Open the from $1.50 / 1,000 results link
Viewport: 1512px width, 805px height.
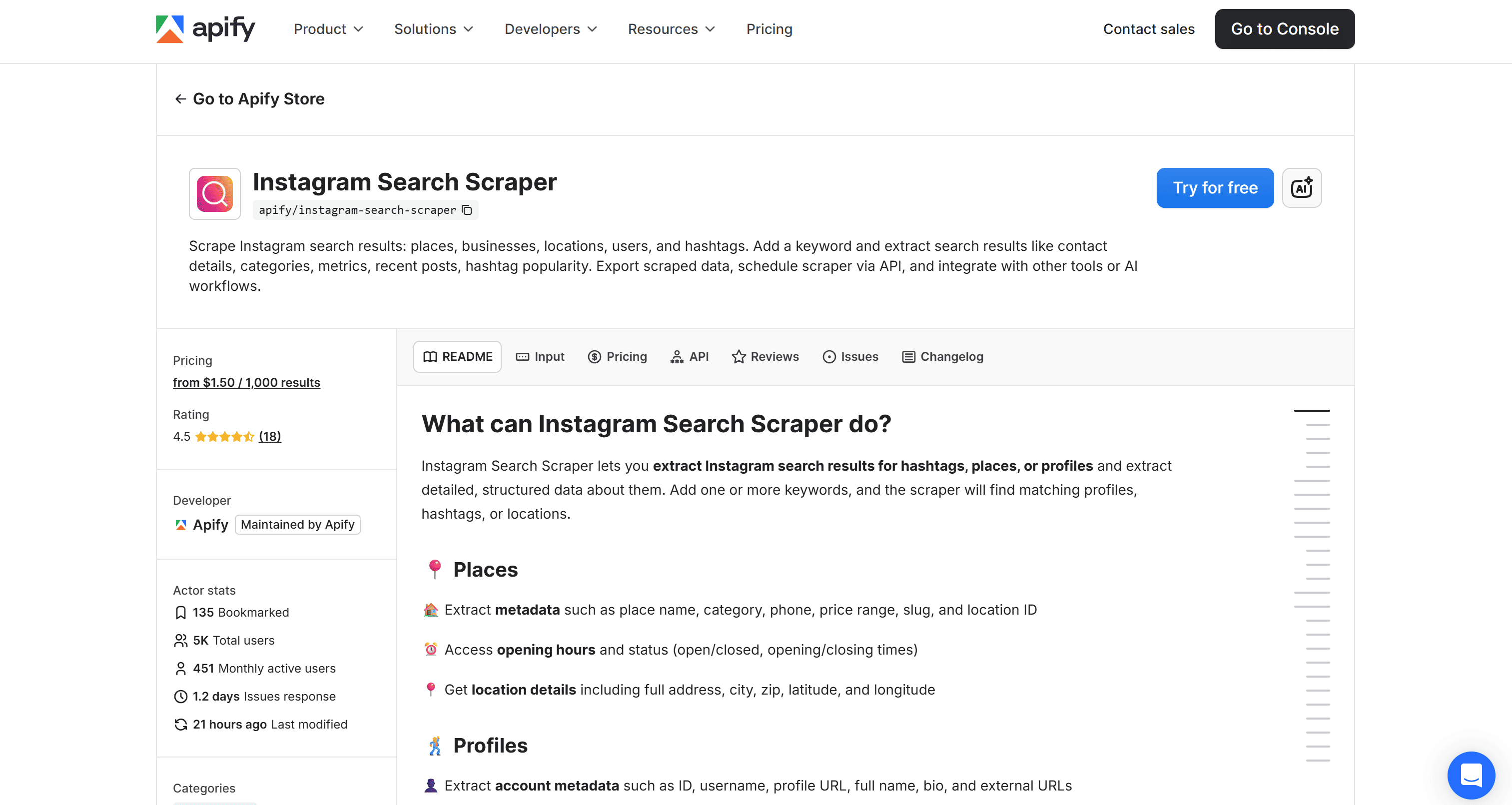246,382
